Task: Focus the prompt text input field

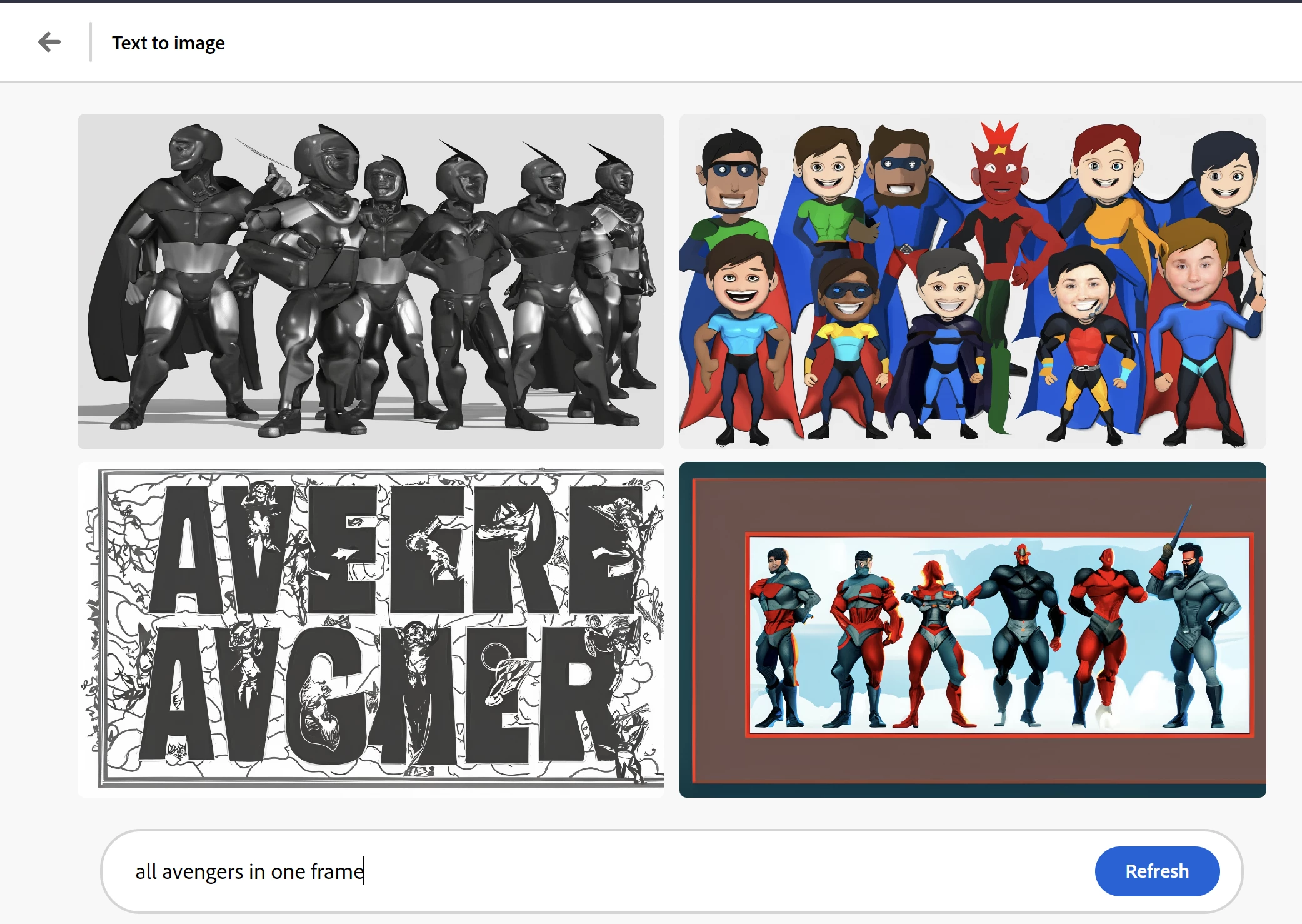Action: [625, 871]
